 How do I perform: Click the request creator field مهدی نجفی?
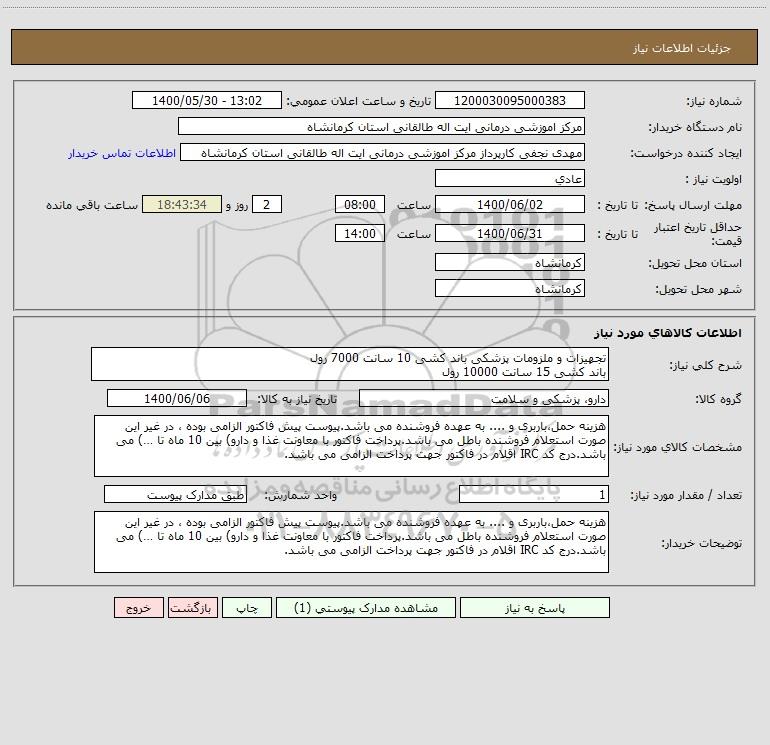[383, 152]
